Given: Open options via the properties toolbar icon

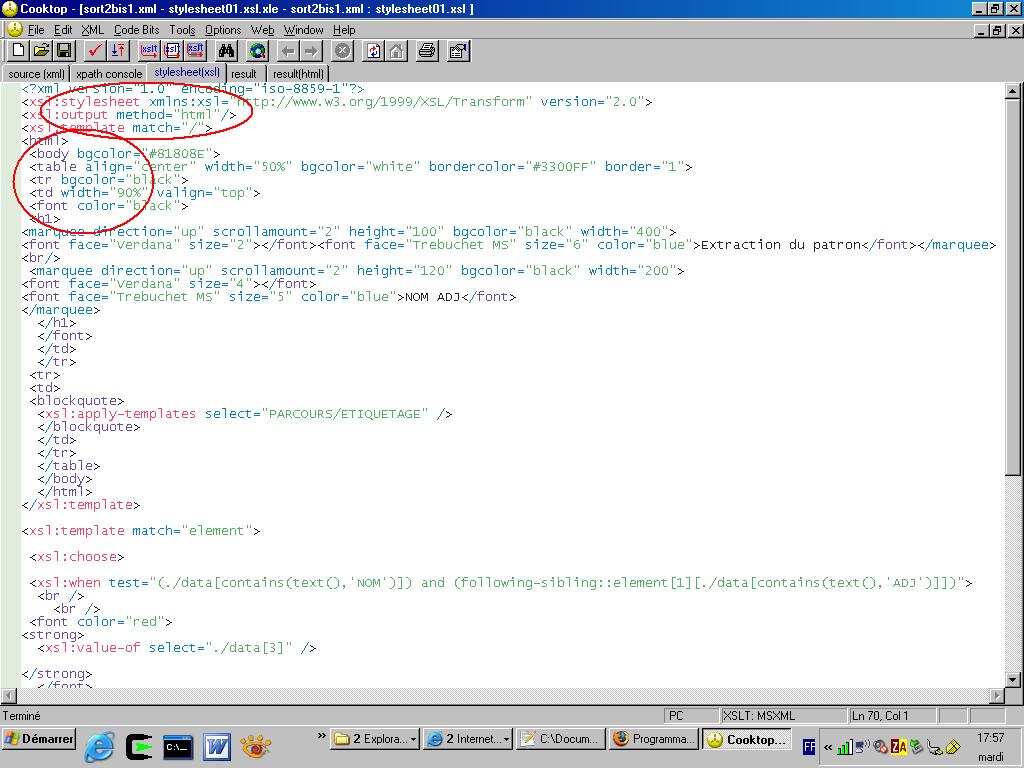Looking at the screenshot, I should coord(458,50).
